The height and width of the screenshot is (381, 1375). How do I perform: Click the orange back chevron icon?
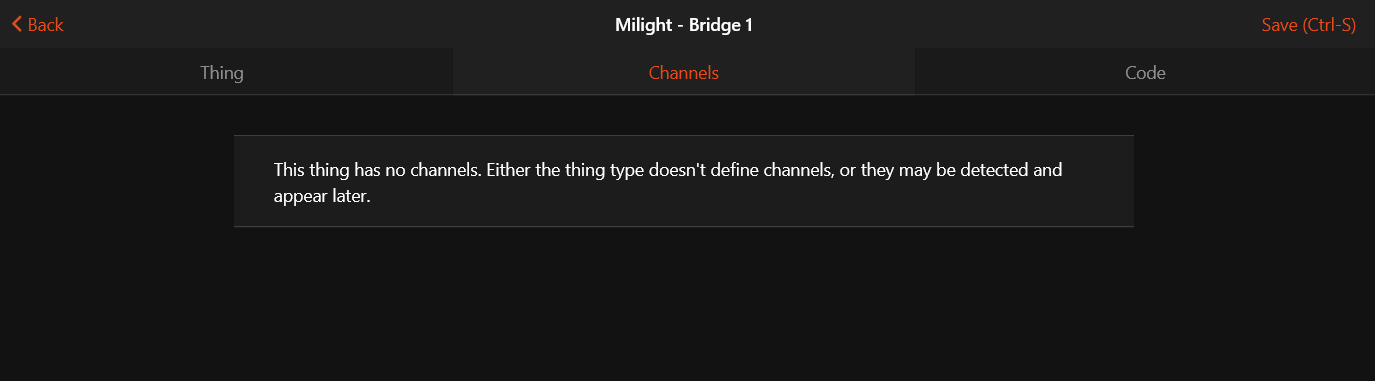click(17, 24)
